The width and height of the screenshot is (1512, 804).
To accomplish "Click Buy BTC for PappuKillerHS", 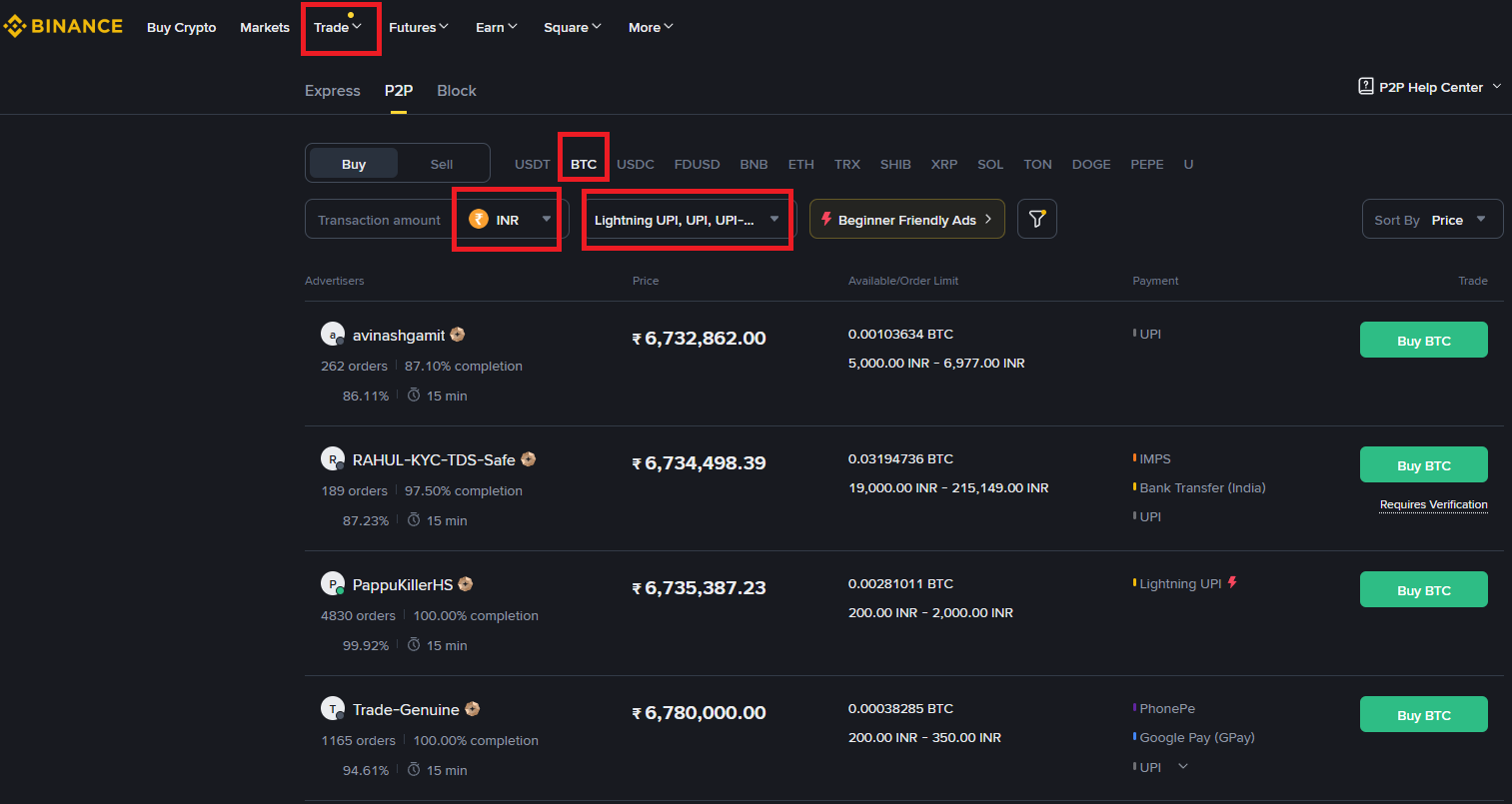I will 1424,589.
